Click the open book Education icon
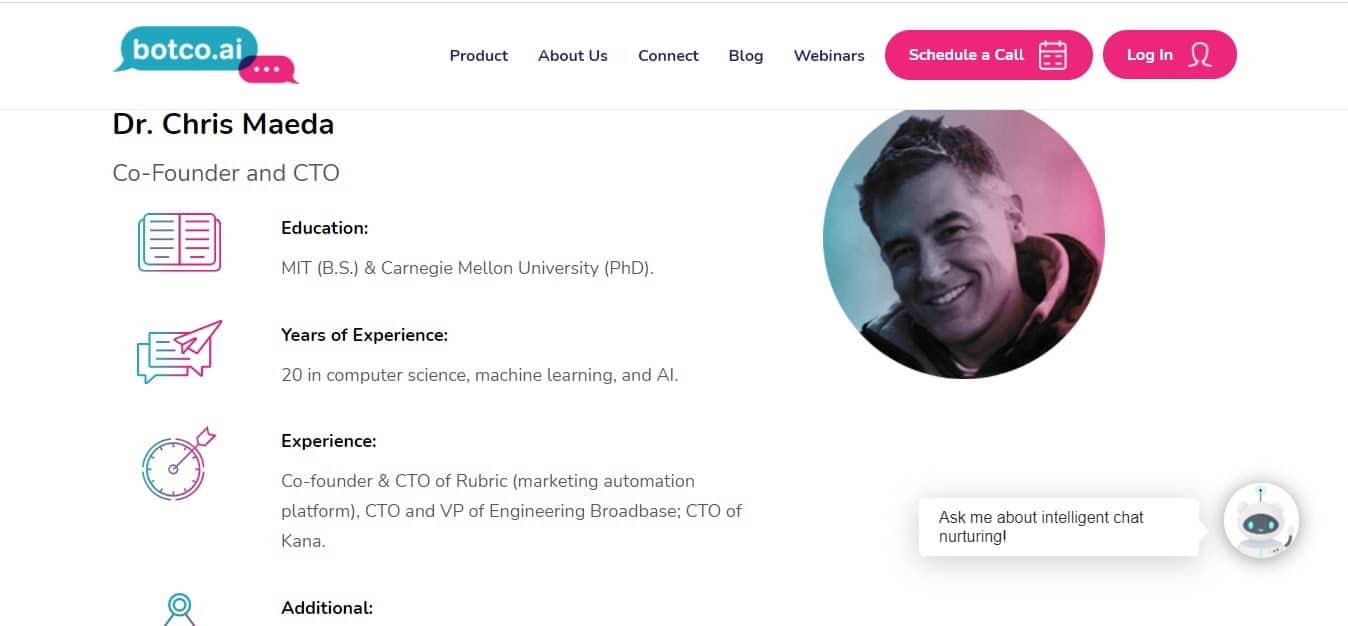Image resolution: width=1348 pixels, height=626 pixels. [x=179, y=242]
